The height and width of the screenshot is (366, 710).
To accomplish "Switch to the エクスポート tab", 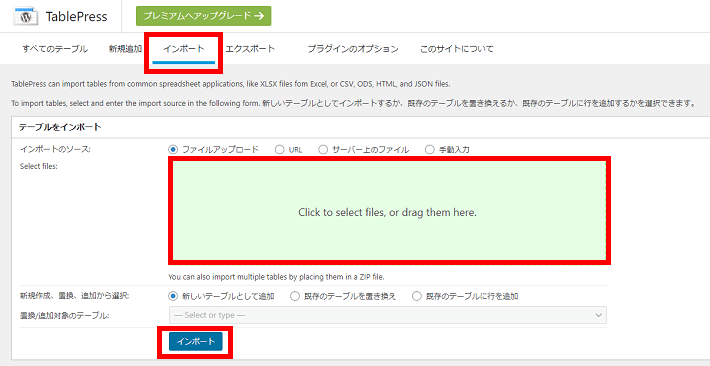I will click(250, 49).
